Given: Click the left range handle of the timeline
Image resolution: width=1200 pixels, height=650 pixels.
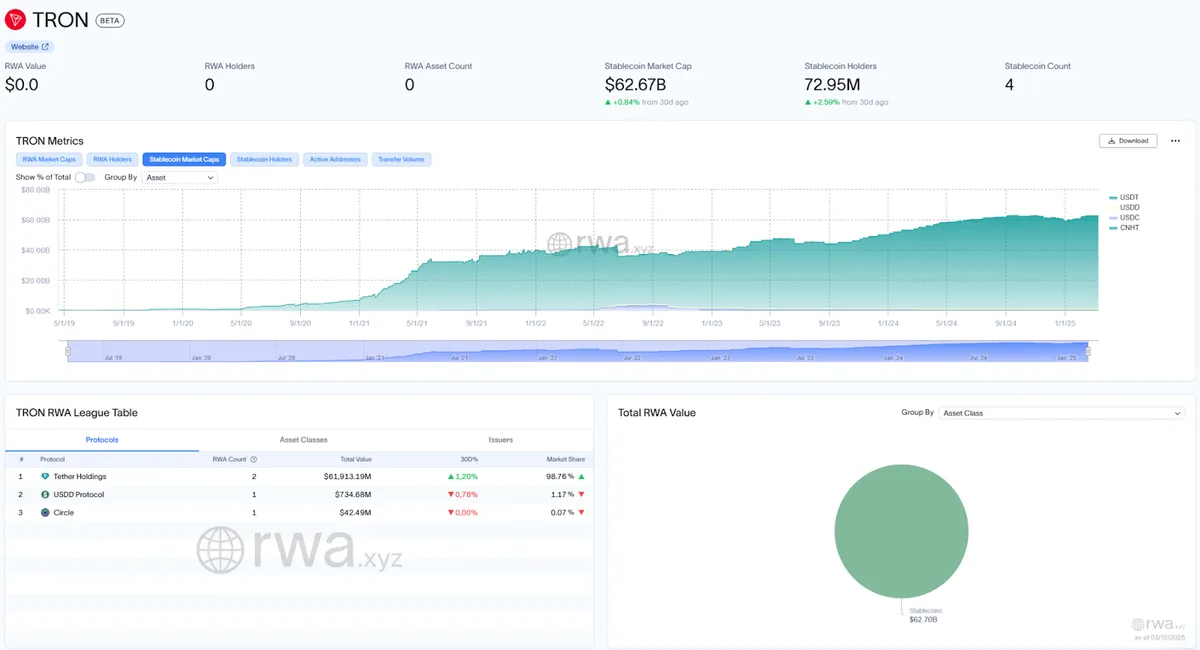Looking at the screenshot, I should (68, 351).
